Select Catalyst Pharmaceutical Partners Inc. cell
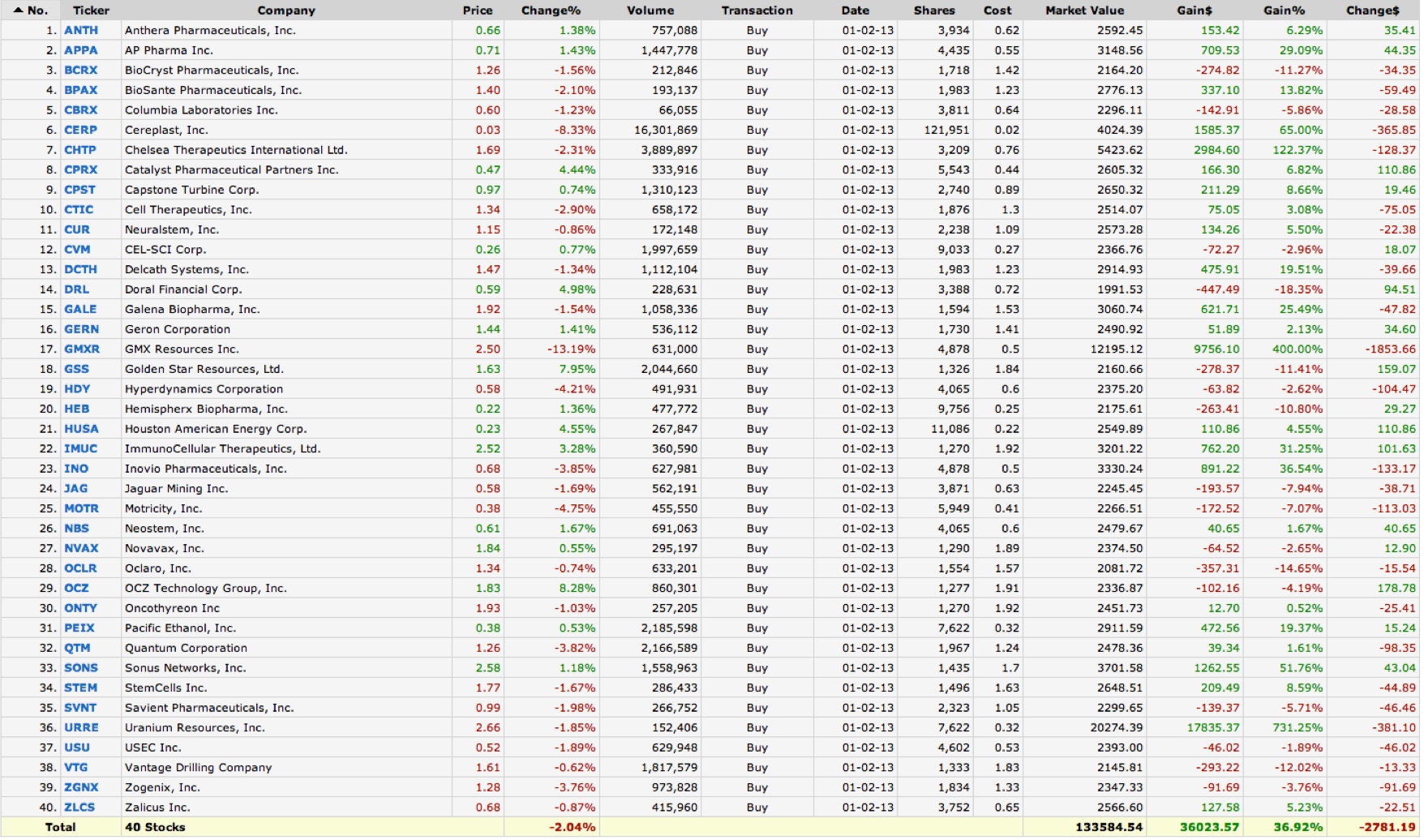The width and height of the screenshot is (1424, 840). [232, 170]
